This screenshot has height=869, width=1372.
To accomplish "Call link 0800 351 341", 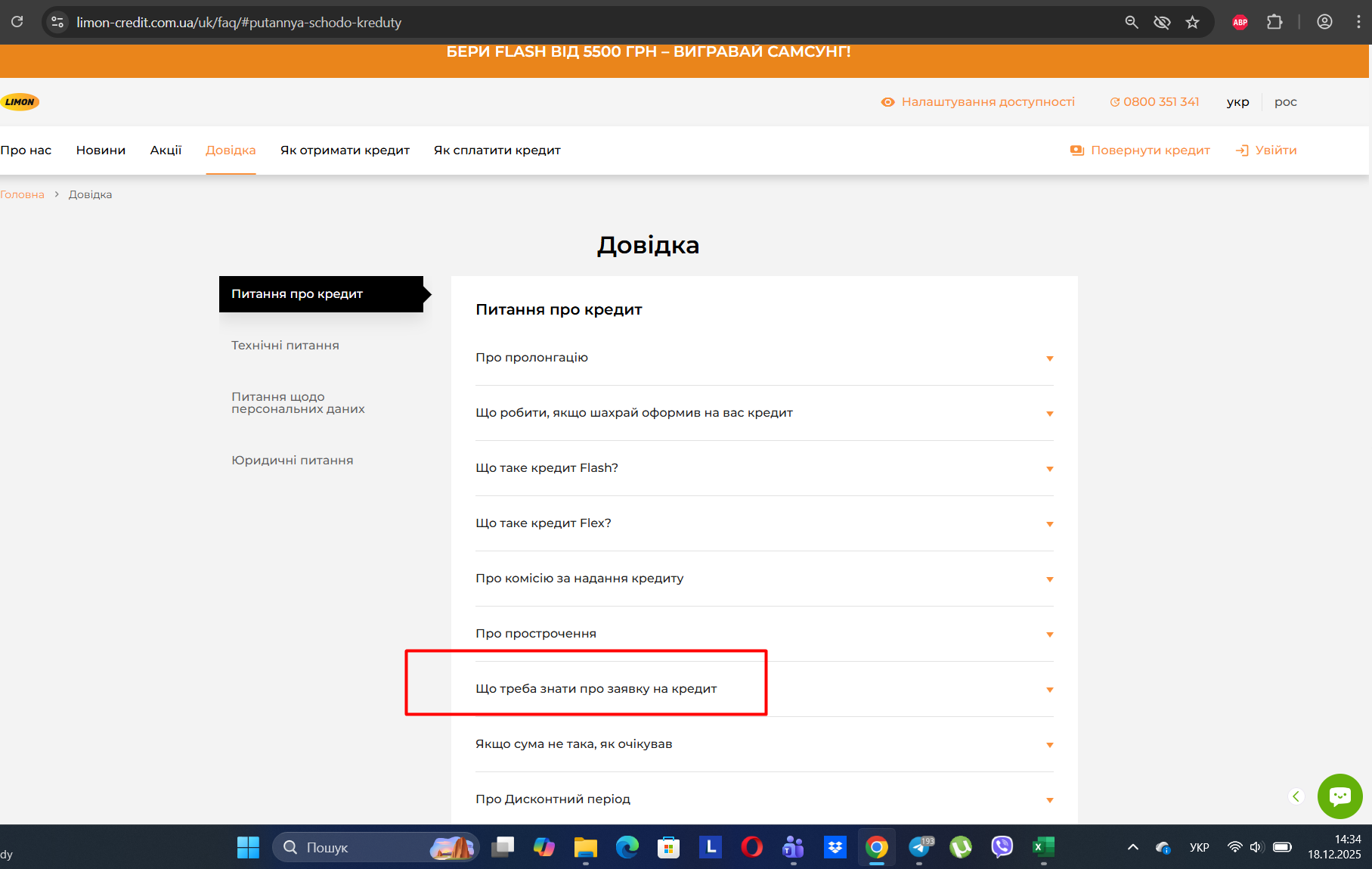I will click(1154, 102).
